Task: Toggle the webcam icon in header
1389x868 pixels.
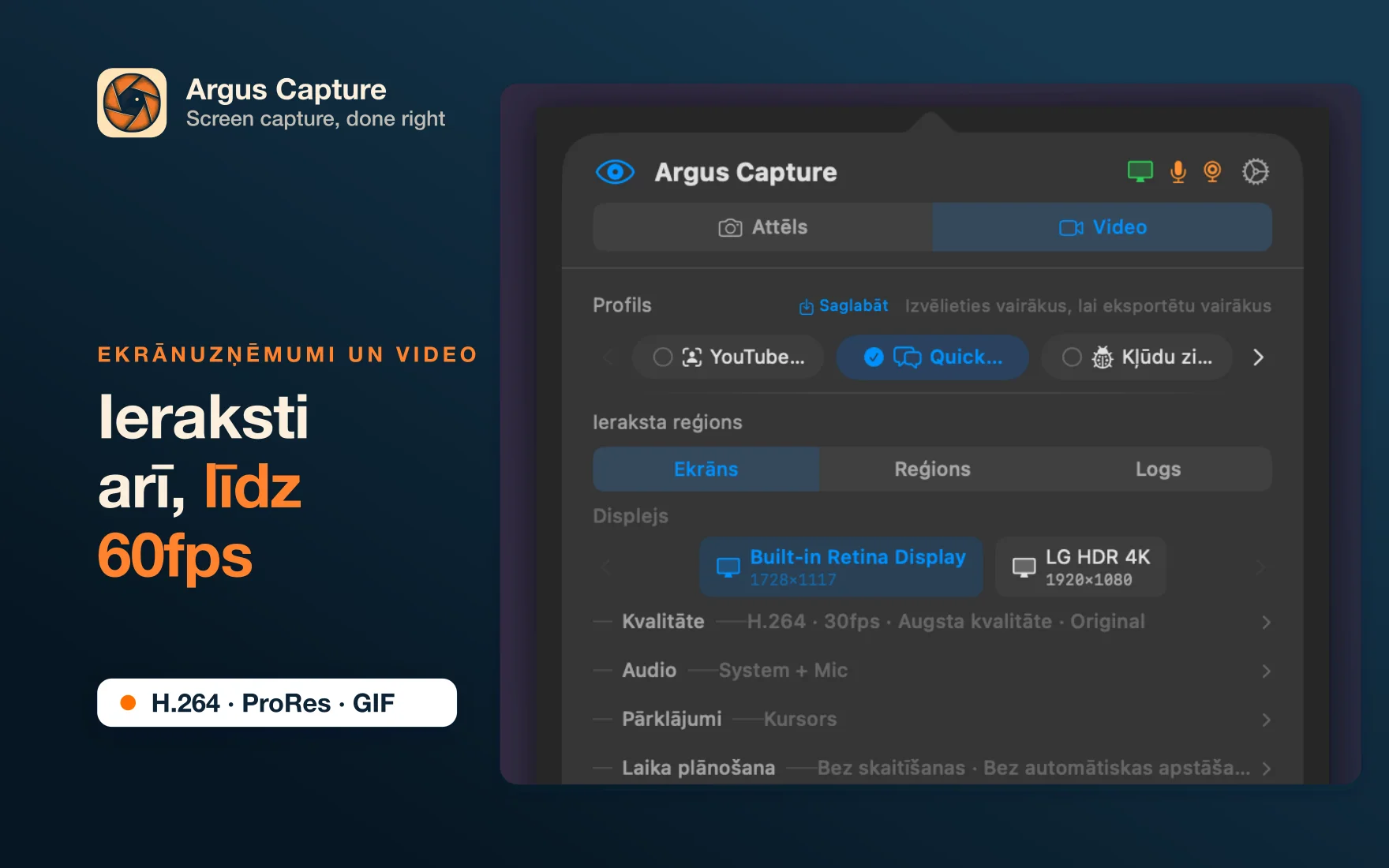Action: pos(1212,171)
